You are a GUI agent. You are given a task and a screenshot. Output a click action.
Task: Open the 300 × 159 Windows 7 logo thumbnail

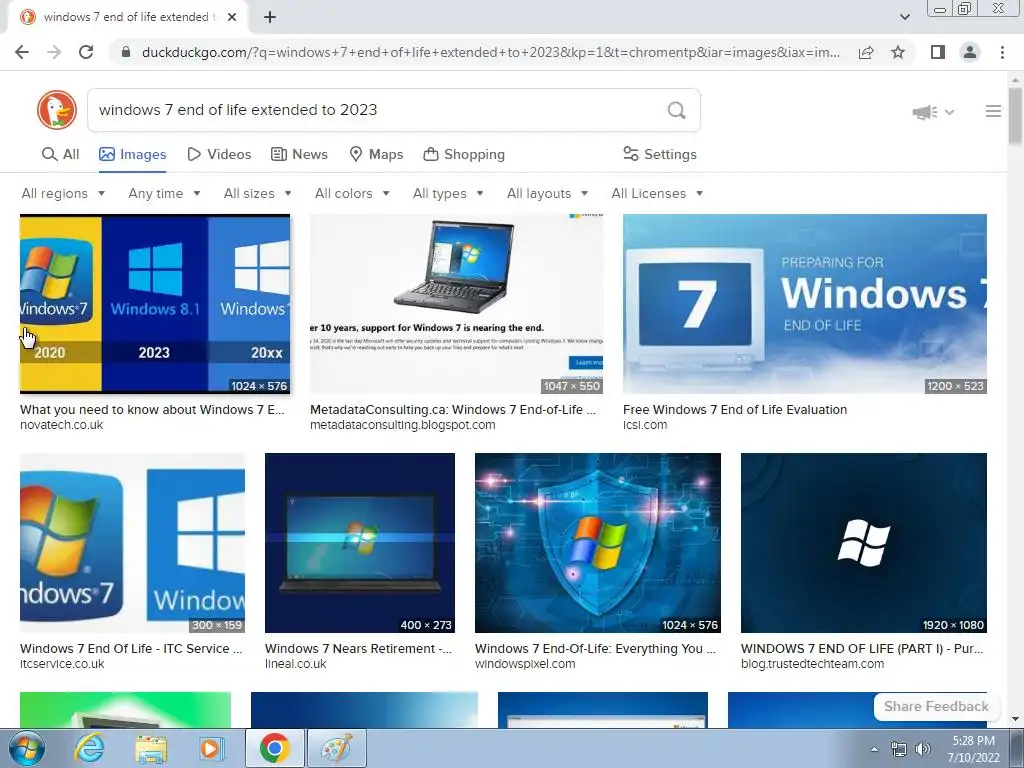point(133,543)
